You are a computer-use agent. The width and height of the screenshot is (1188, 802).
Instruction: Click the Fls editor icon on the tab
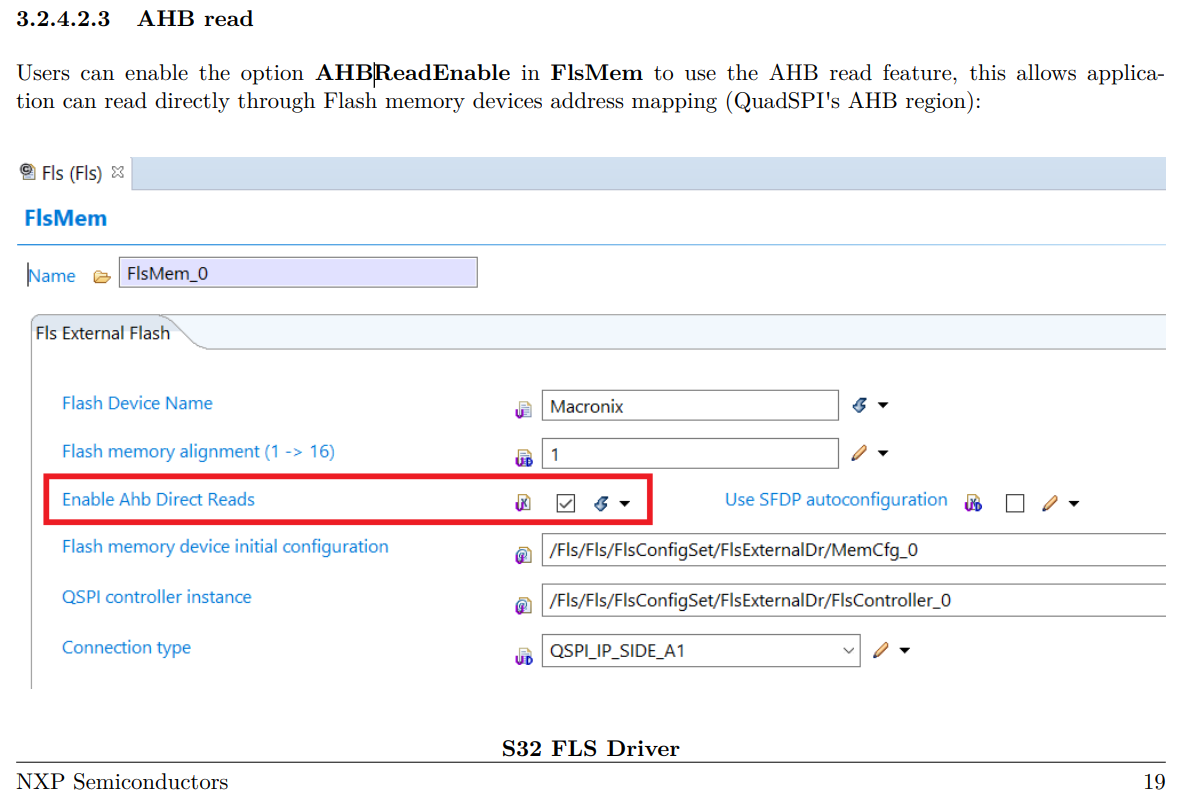pyautogui.click(x=27, y=172)
